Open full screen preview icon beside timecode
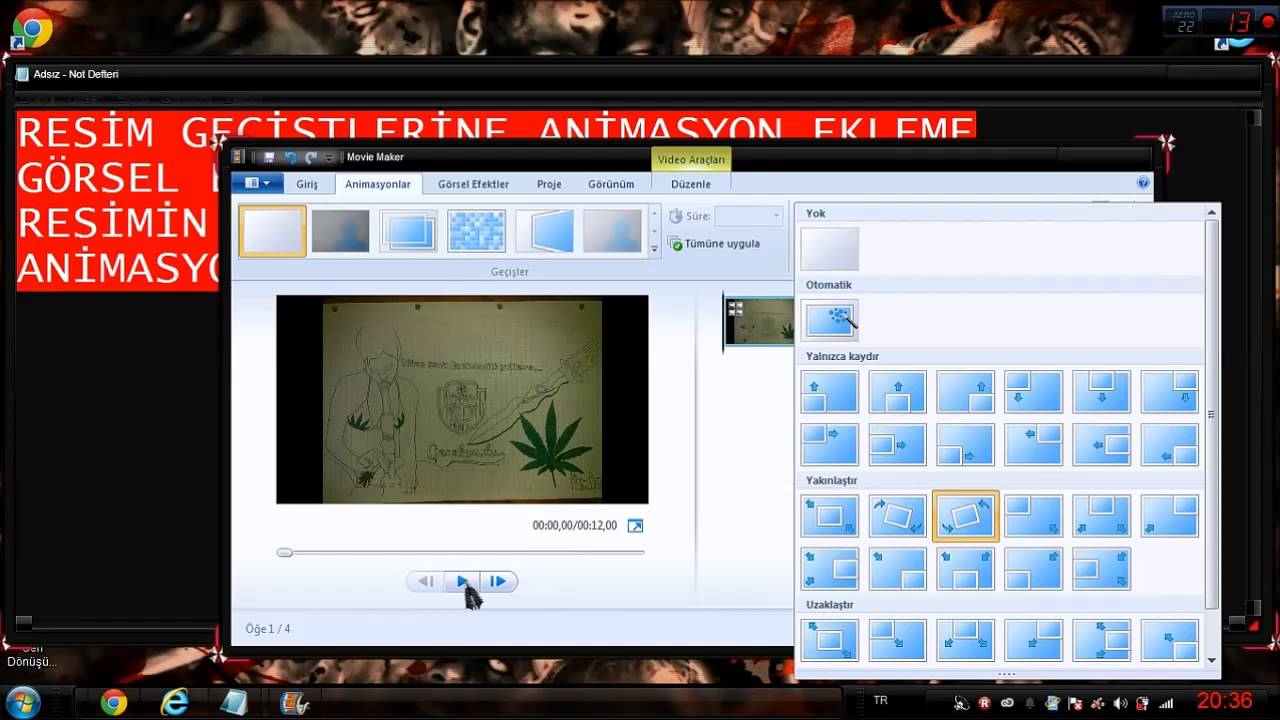Screen dimensions: 1280x720 click(x=634, y=526)
